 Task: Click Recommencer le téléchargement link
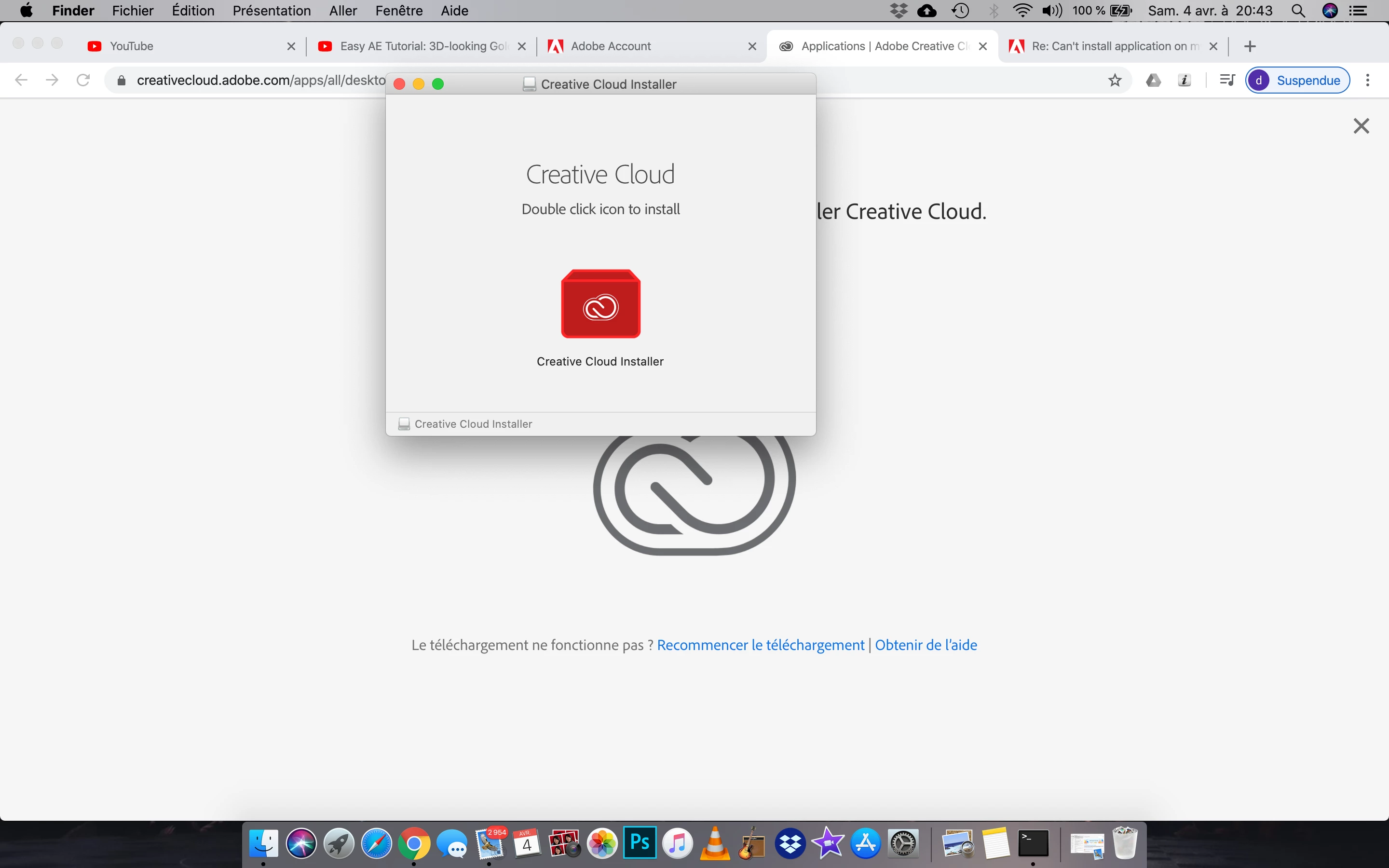761,645
